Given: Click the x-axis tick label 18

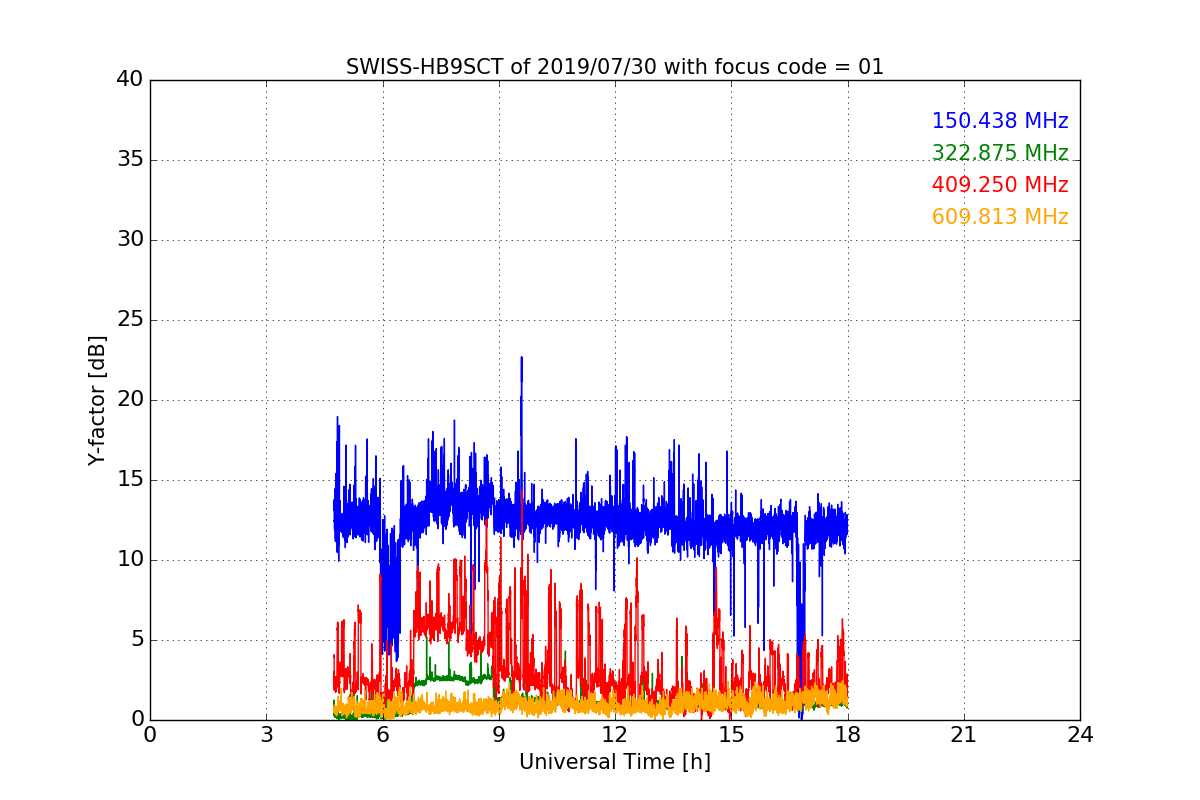Looking at the screenshot, I should (848, 735).
